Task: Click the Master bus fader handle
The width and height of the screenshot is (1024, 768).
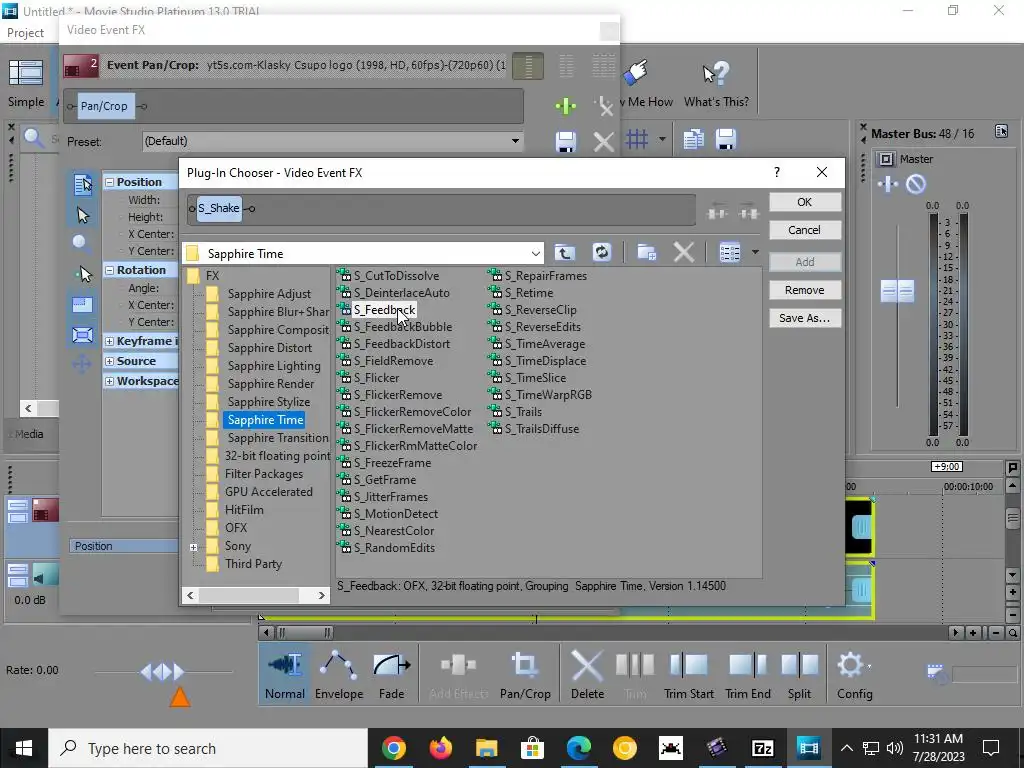Action: (897, 291)
